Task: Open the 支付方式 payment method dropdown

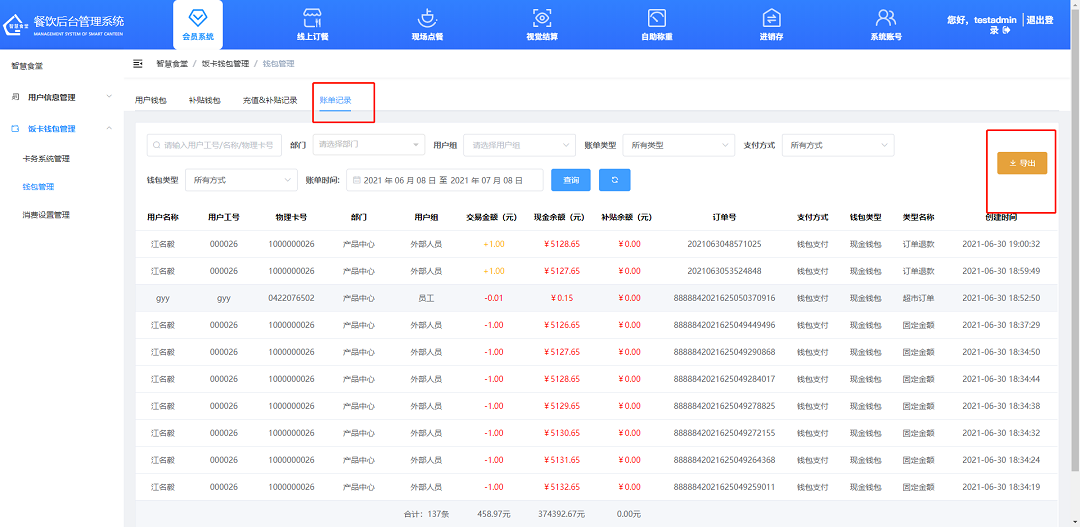Action: point(837,145)
